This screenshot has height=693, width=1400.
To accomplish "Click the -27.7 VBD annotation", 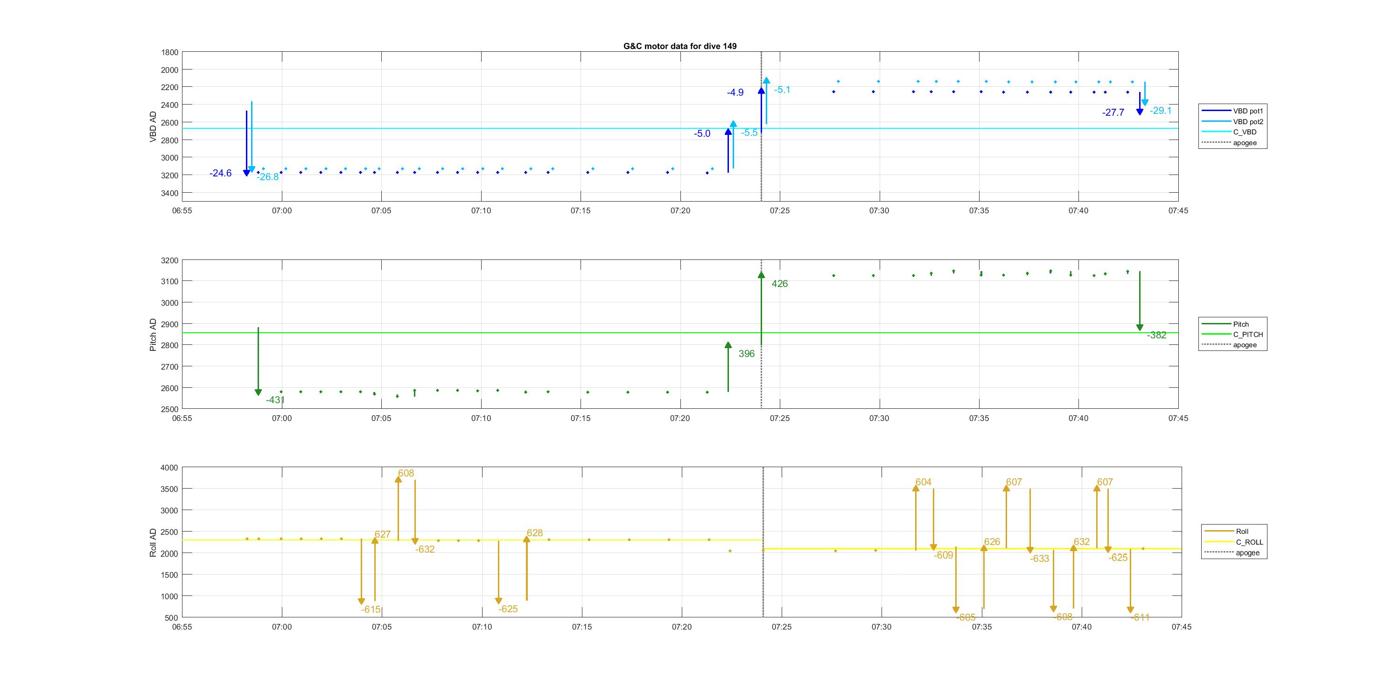I will 1113,113.
